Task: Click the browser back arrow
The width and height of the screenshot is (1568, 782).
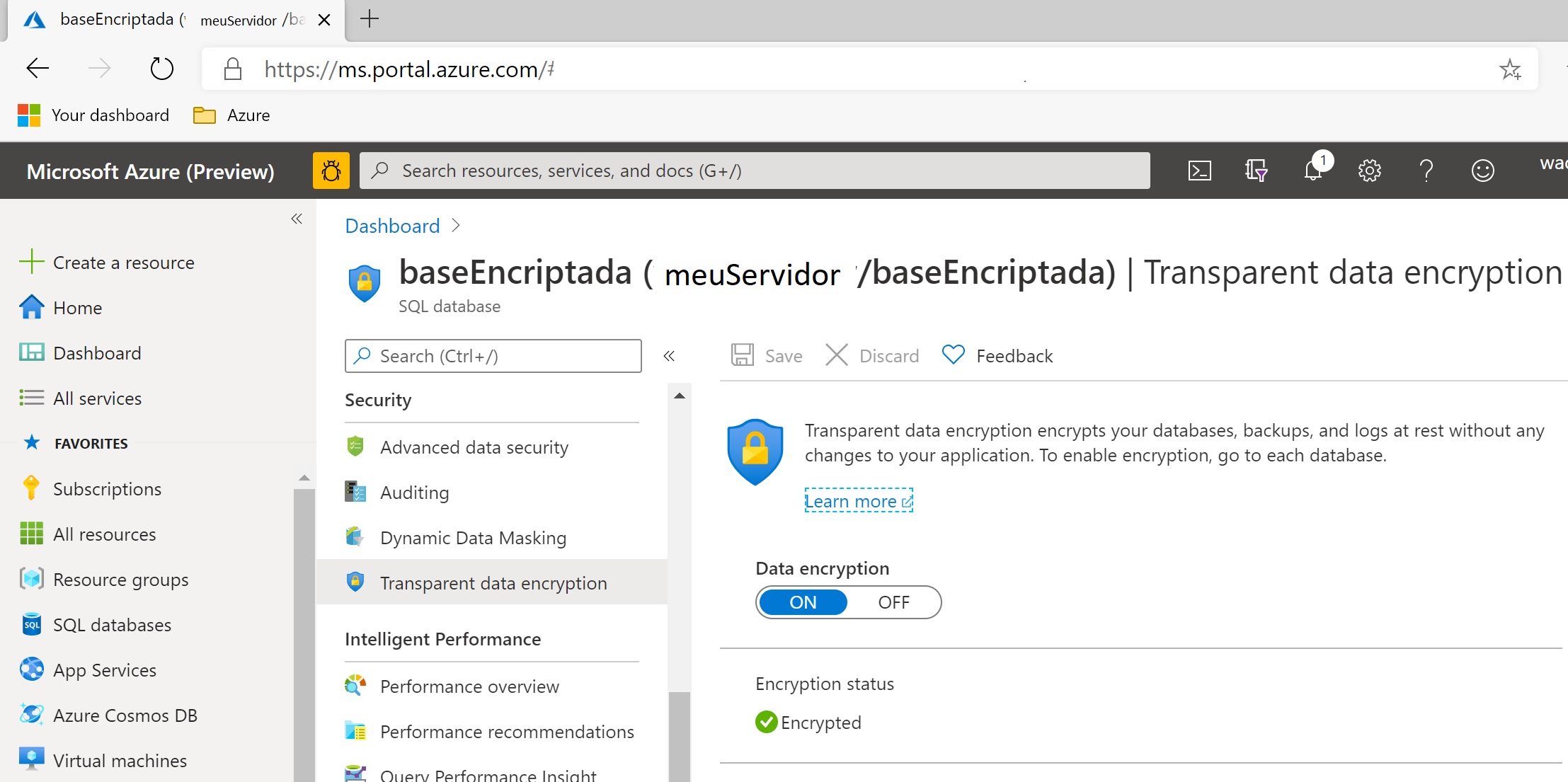Action: click(x=38, y=69)
